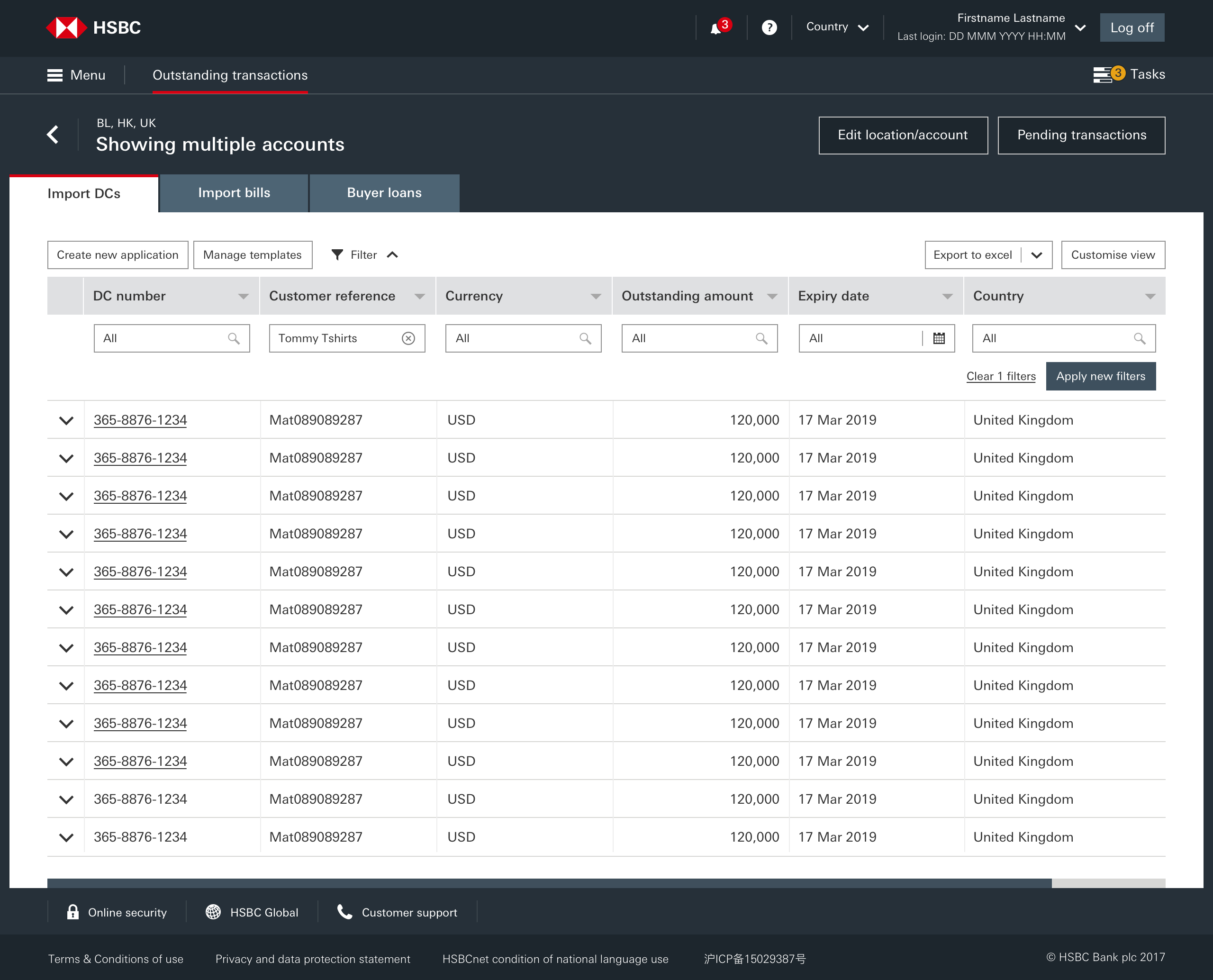
Task: Open the Country dropdown in the header
Action: click(837, 27)
